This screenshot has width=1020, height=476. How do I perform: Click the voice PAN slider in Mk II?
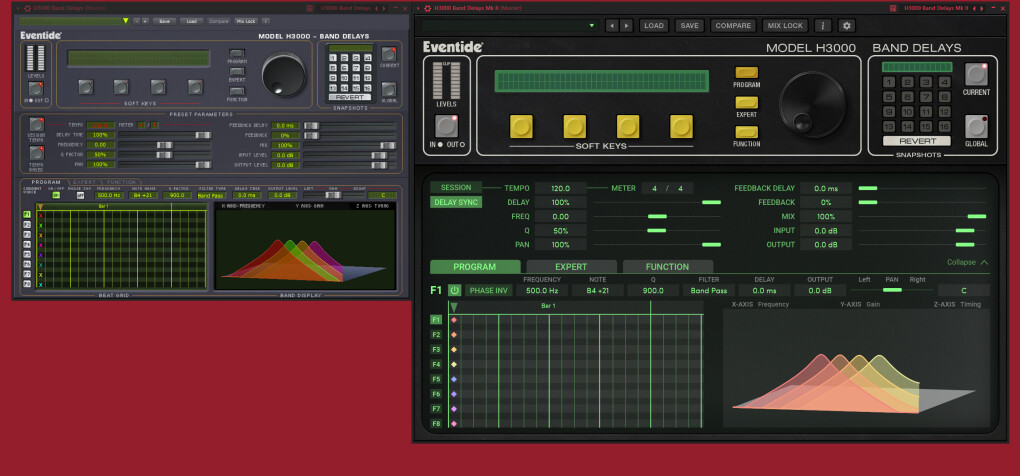pyautogui.click(x=892, y=290)
